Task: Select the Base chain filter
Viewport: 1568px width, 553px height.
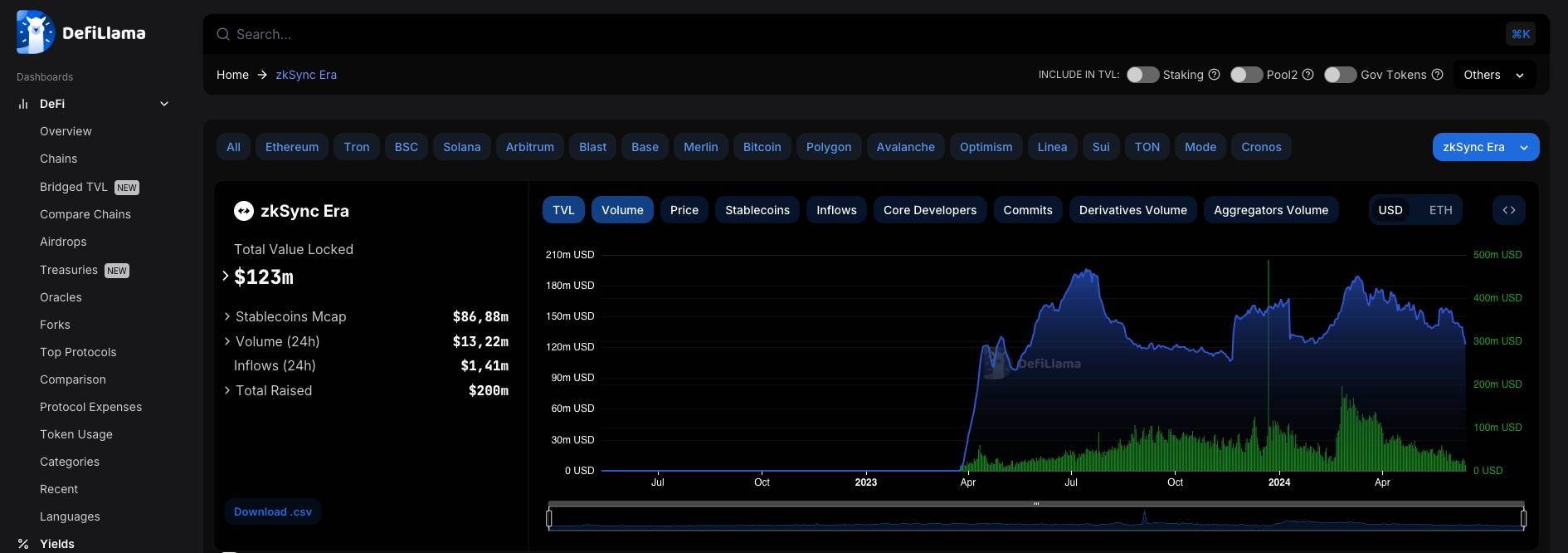Action: pos(645,147)
